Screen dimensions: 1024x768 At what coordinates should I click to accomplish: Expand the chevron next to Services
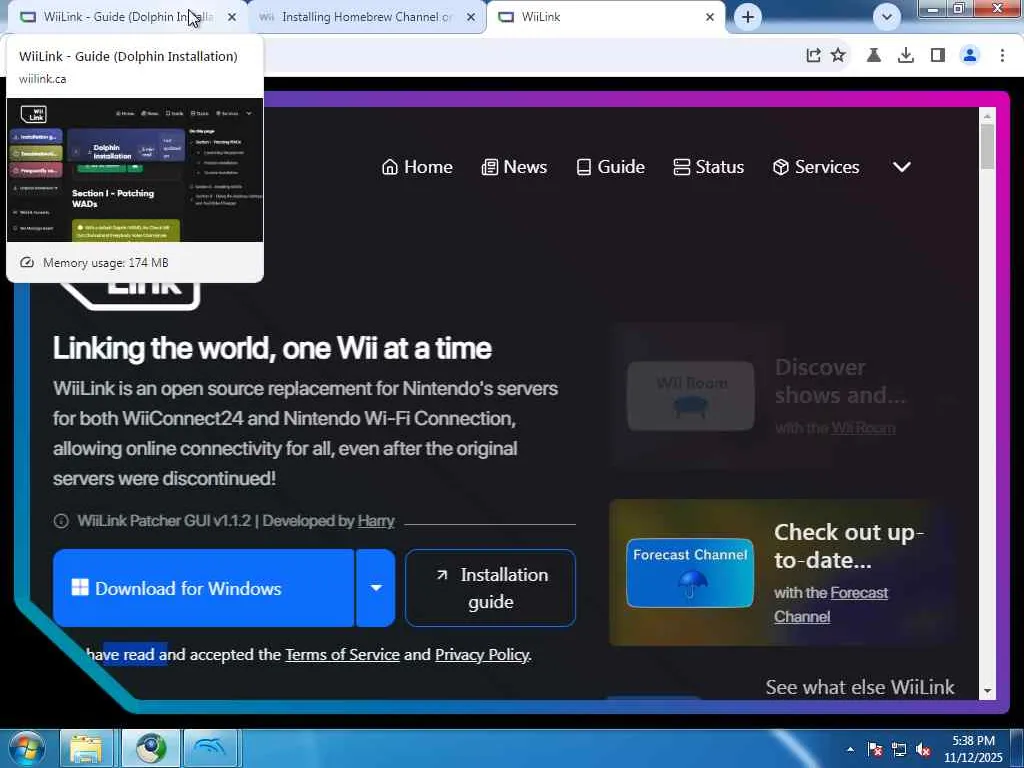coord(902,167)
